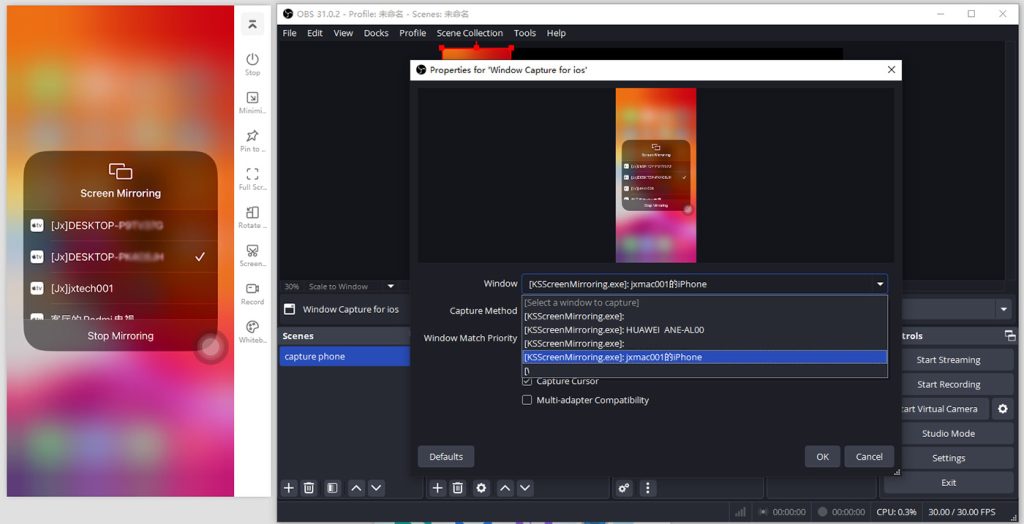Viewport: 1024px width, 524px height.
Task: Click the Controls dock pop-out icon
Action: point(1010,336)
